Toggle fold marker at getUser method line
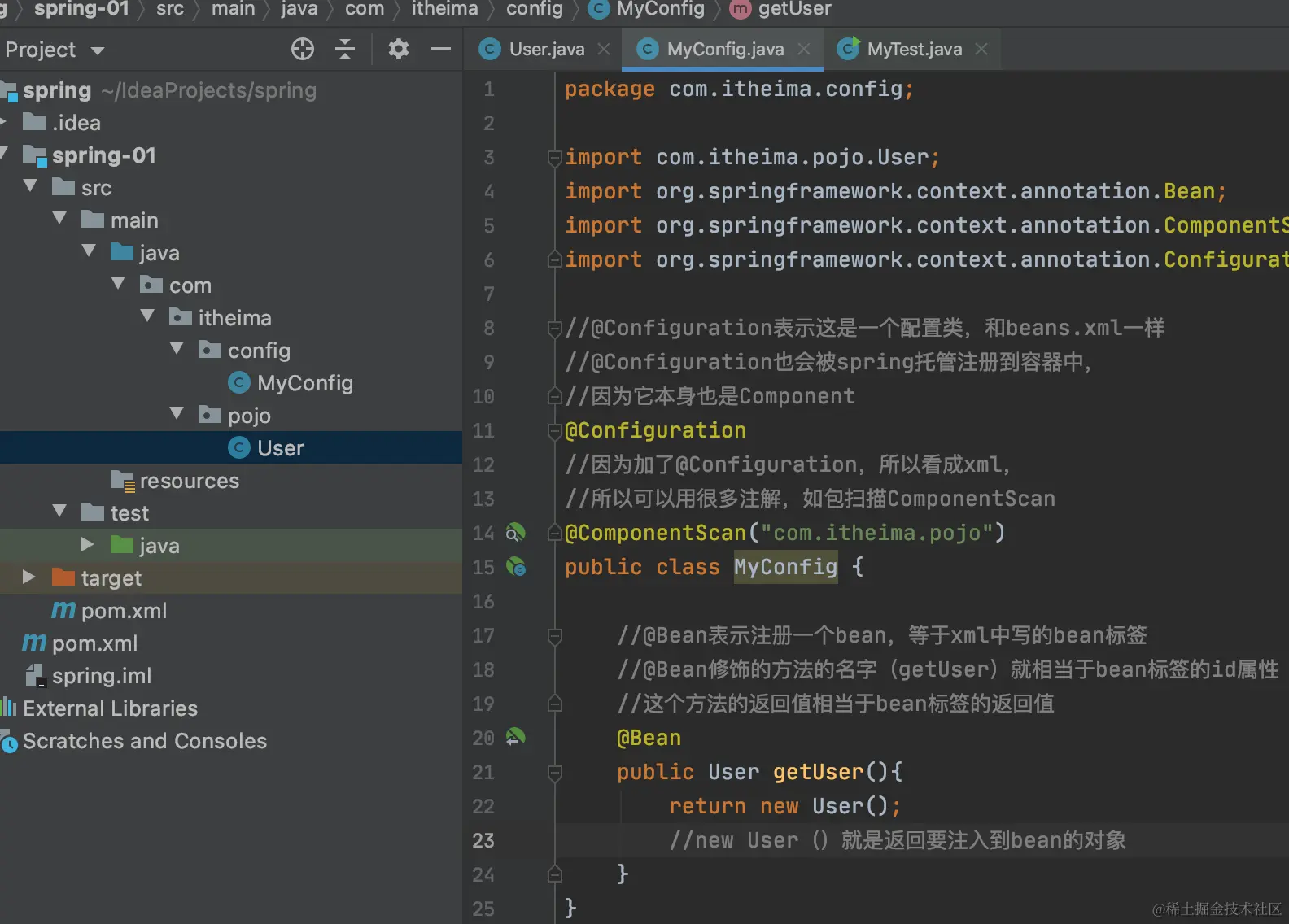Viewport: 1289px width, 924px height. (x=555, y=772)
